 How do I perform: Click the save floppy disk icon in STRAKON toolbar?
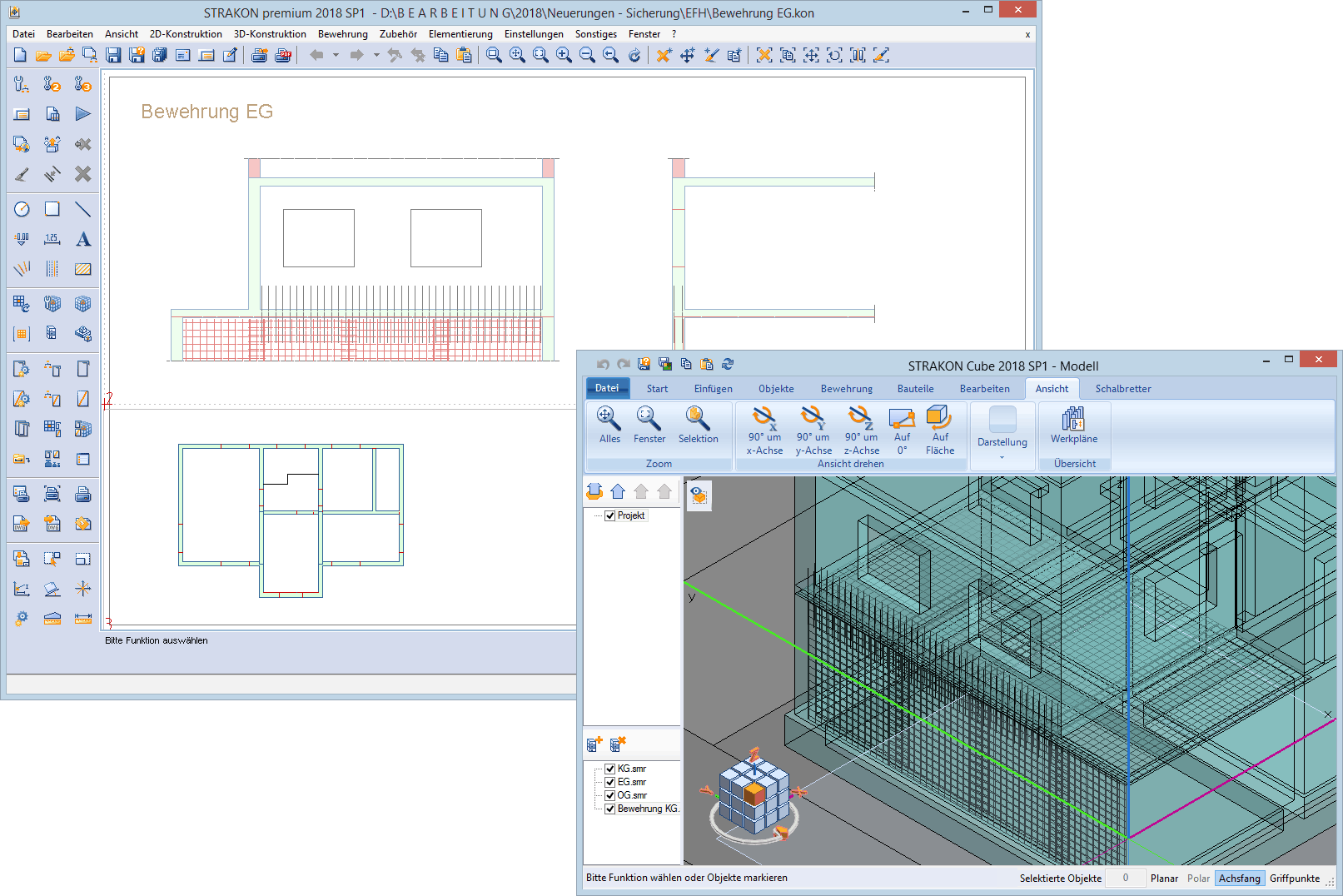tap(113, 55)
